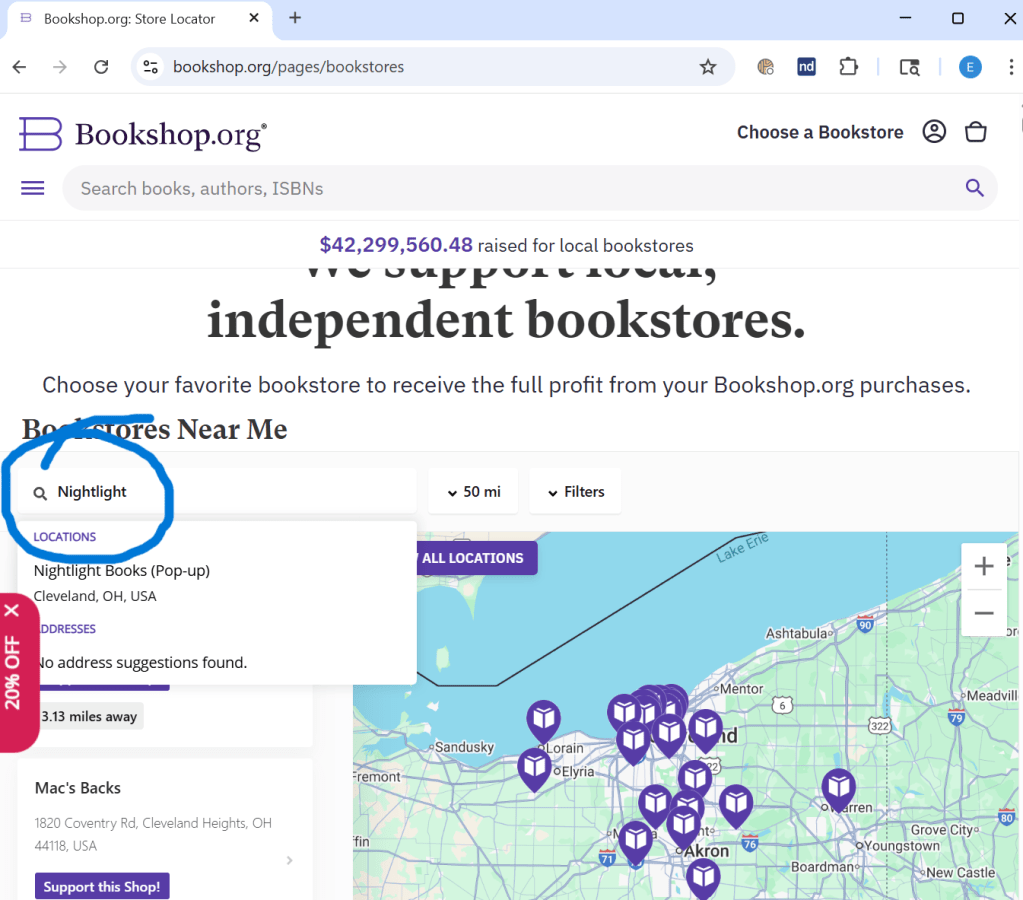Viewport: 1023px width, 900px height.
Task: Open the browser extensions puzzle icon
Action: [x=848, y=67]
